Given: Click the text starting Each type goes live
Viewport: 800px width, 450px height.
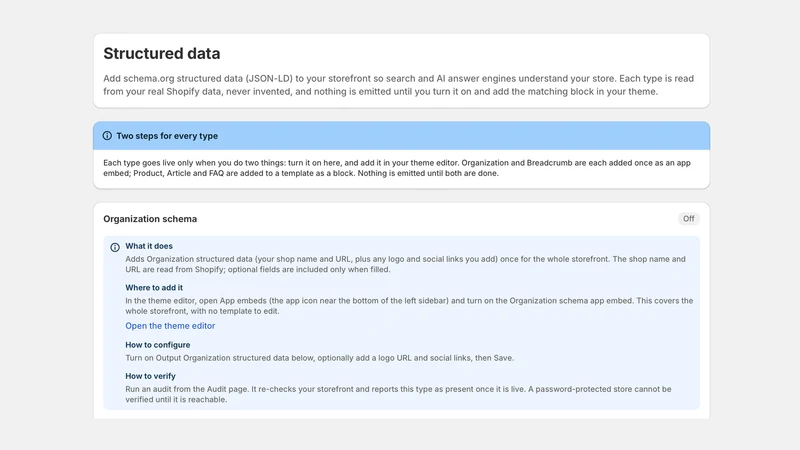Looking at the screenshot, I should (x=397, y=168).
